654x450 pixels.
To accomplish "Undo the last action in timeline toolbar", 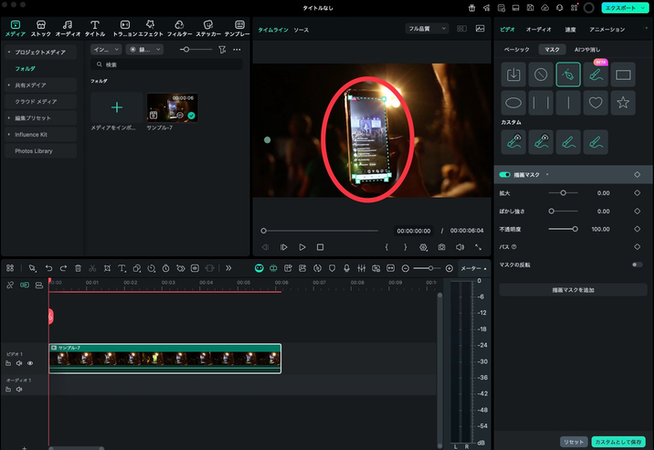I will [x=49, y=268].
